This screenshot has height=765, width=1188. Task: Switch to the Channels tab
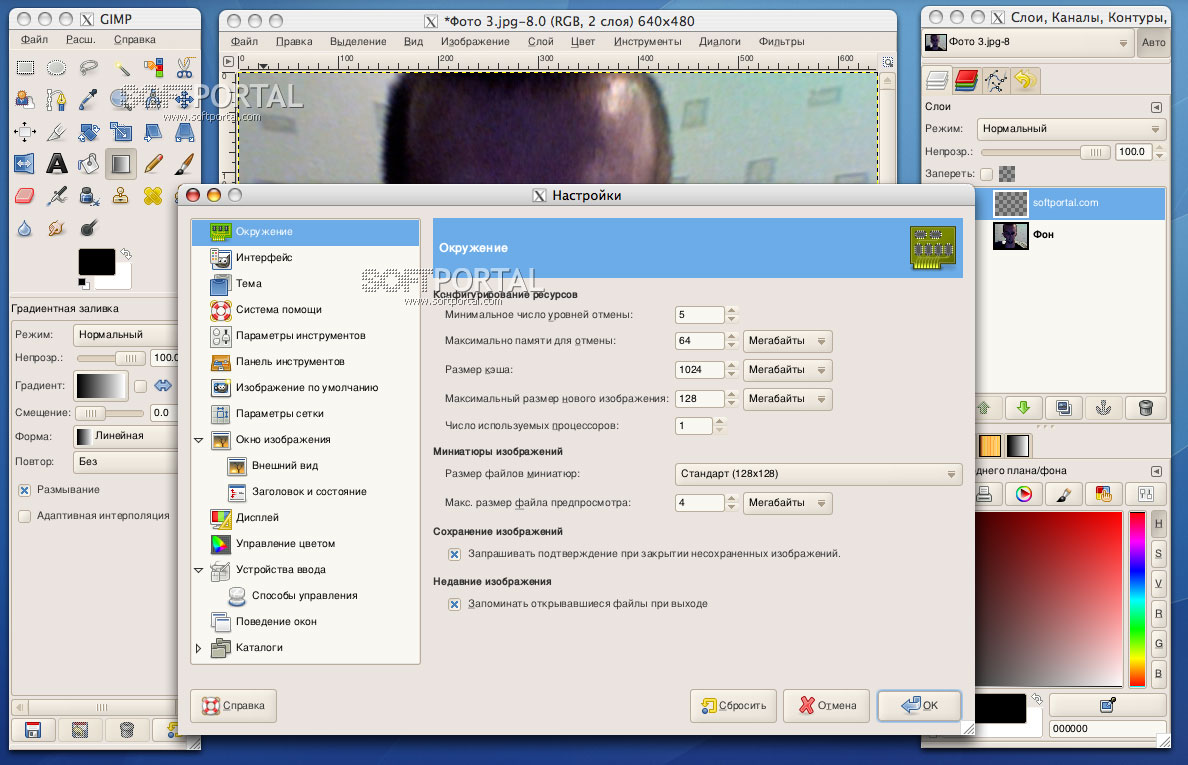[x=965, y=80]
